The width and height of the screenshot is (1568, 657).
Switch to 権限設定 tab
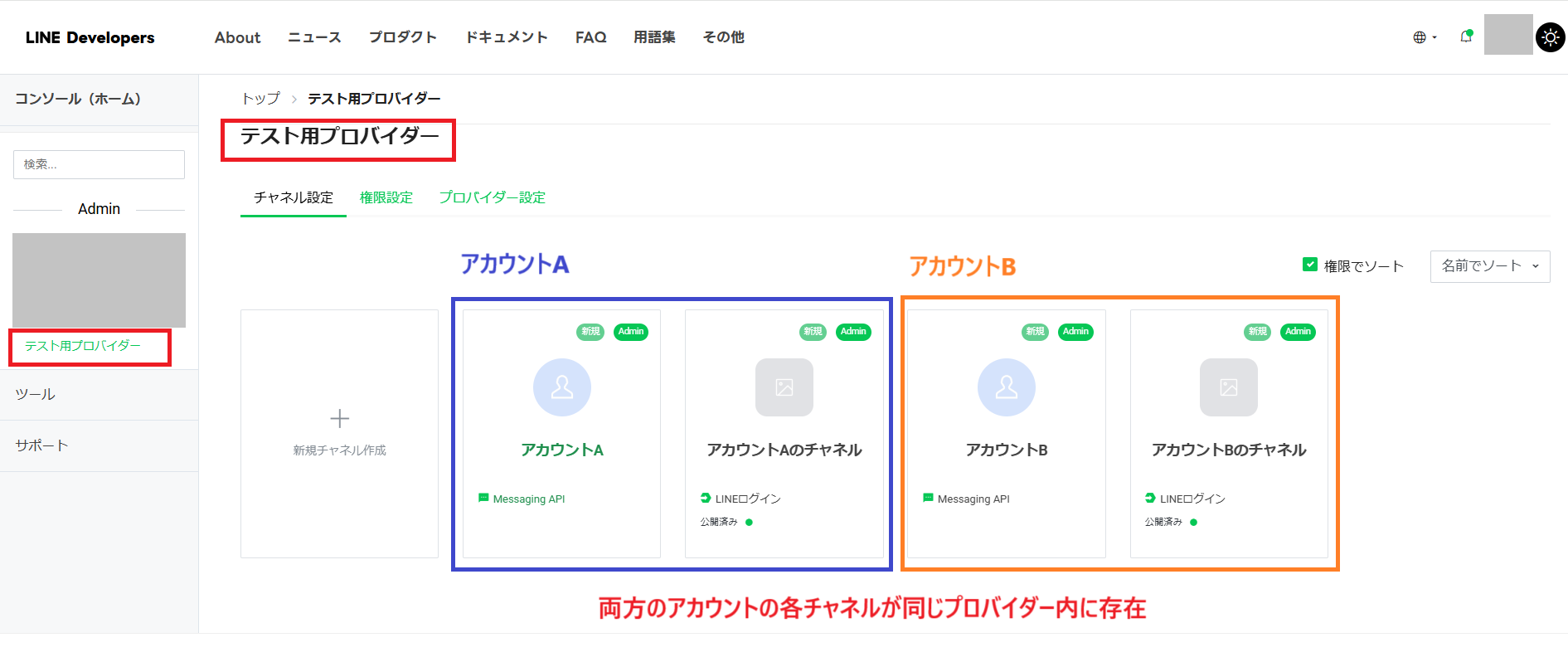point(386,197)
